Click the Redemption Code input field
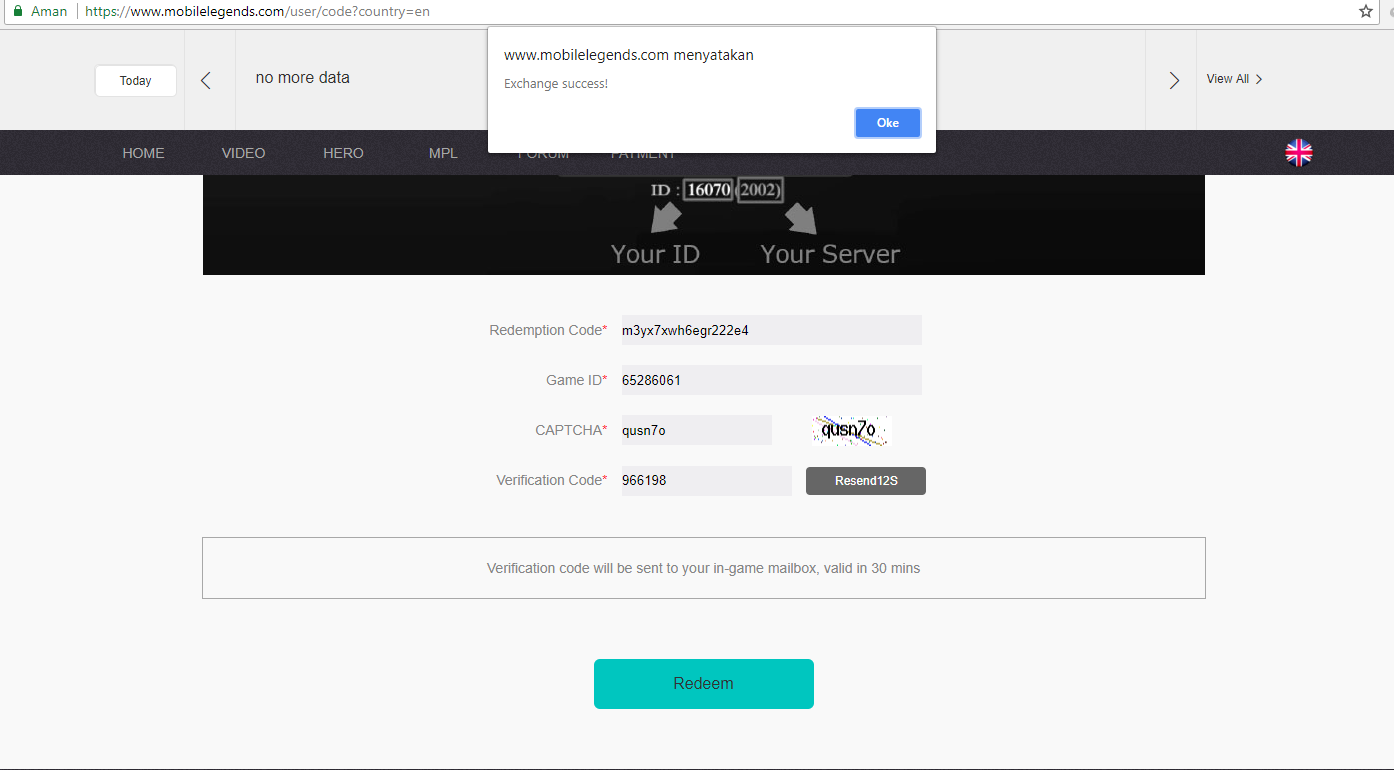Image resolution: width=1394 pixels, height=770 pixels. pos(770,329)
